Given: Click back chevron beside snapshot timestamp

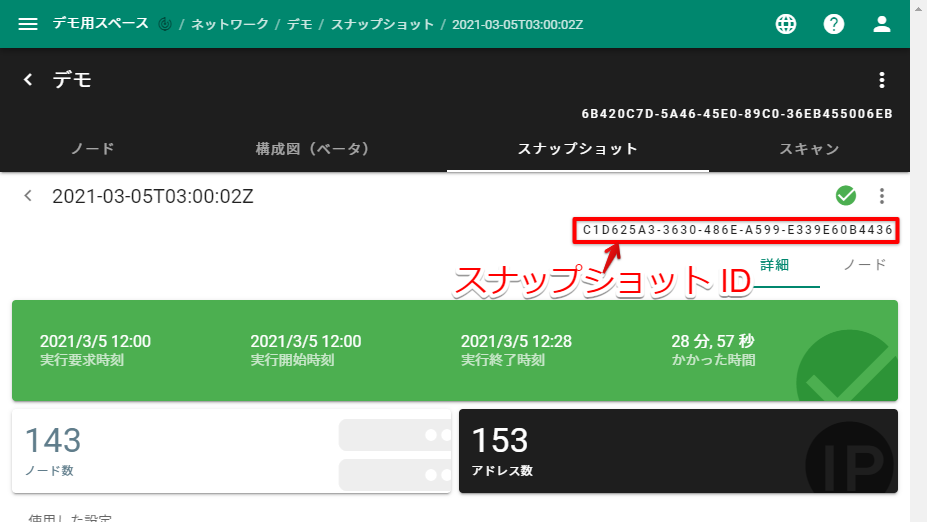Looking at the screenshot, I should [28, 195].
